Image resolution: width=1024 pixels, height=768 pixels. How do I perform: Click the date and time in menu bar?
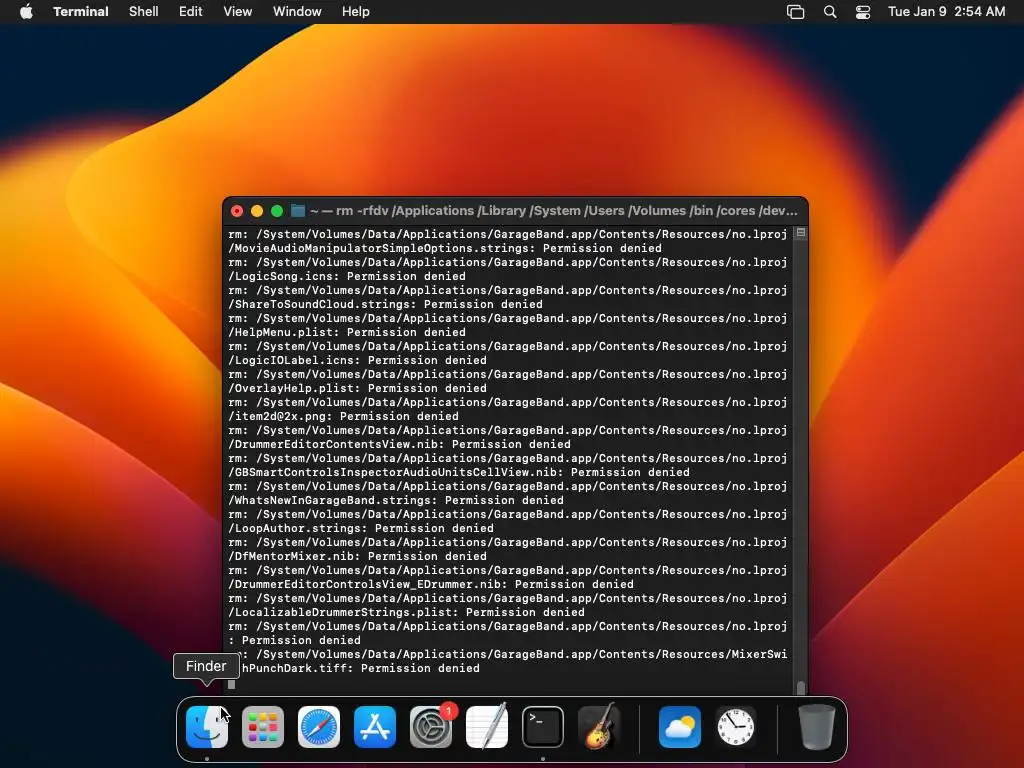pos(946,12)
